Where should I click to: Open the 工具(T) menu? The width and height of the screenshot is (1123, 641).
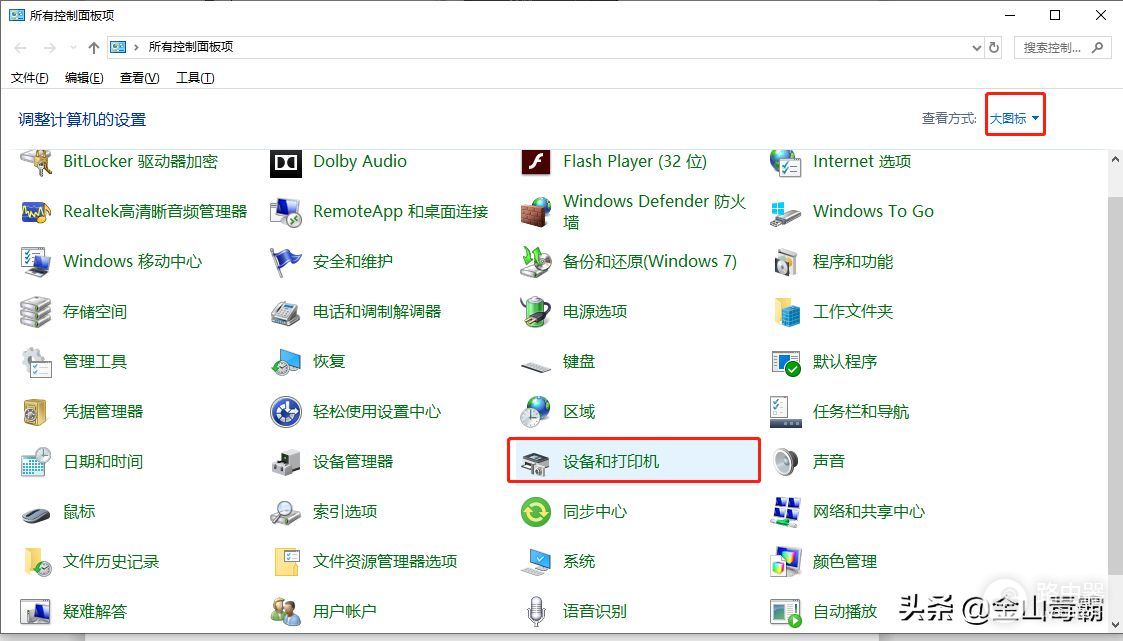click(195, 78)
